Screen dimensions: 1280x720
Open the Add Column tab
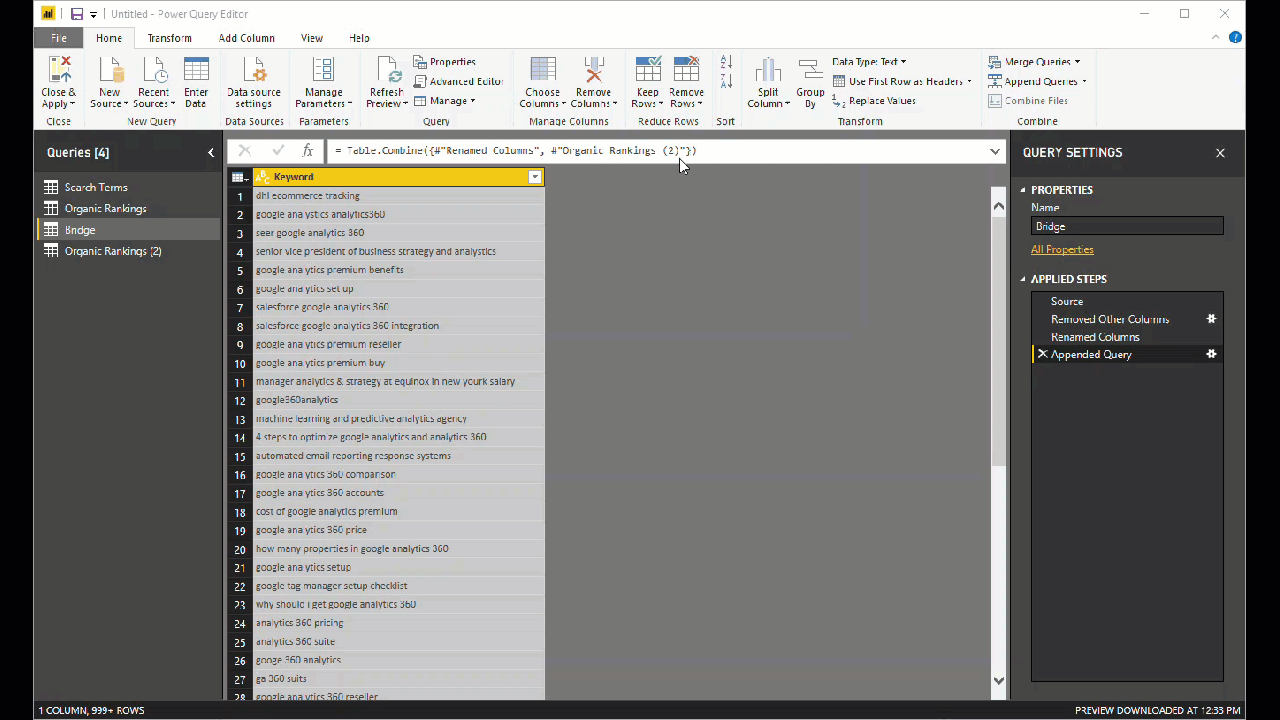click(246, 38)
